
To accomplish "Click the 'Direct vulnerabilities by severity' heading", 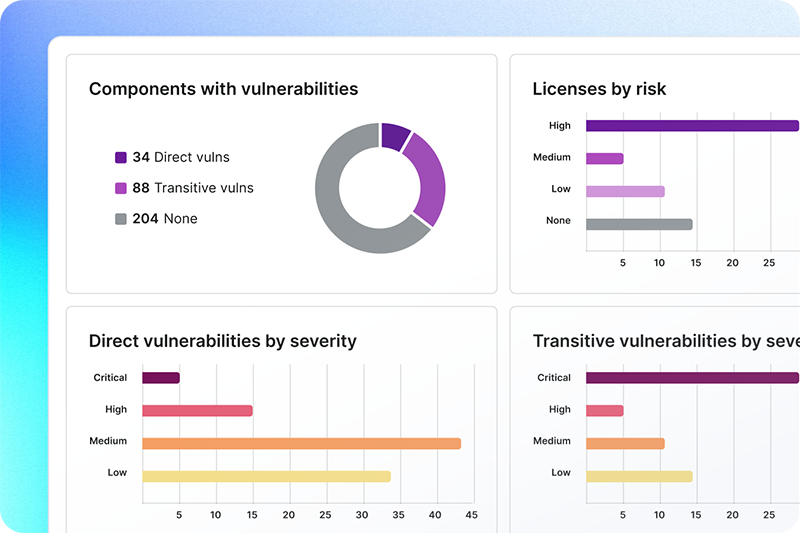I will tap(222, 341).
